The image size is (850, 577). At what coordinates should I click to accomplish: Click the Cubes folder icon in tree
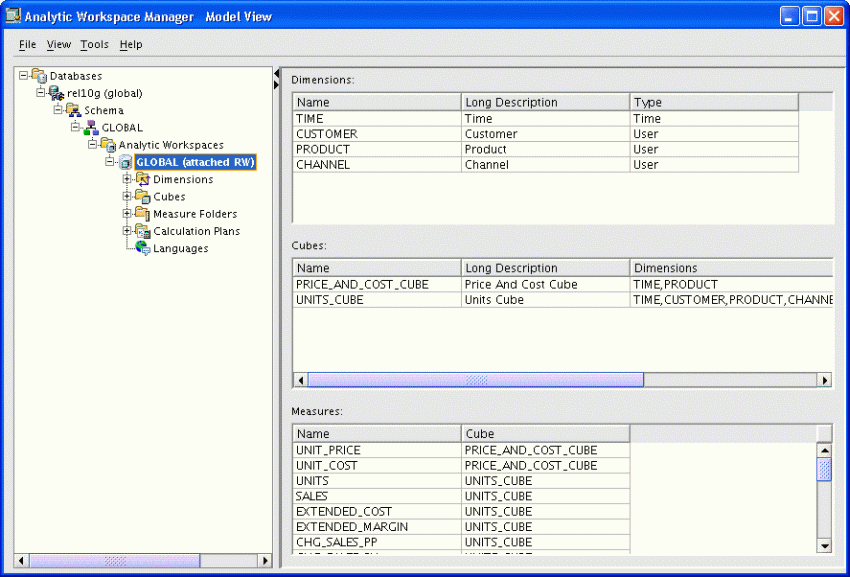(x=143, y=197)
